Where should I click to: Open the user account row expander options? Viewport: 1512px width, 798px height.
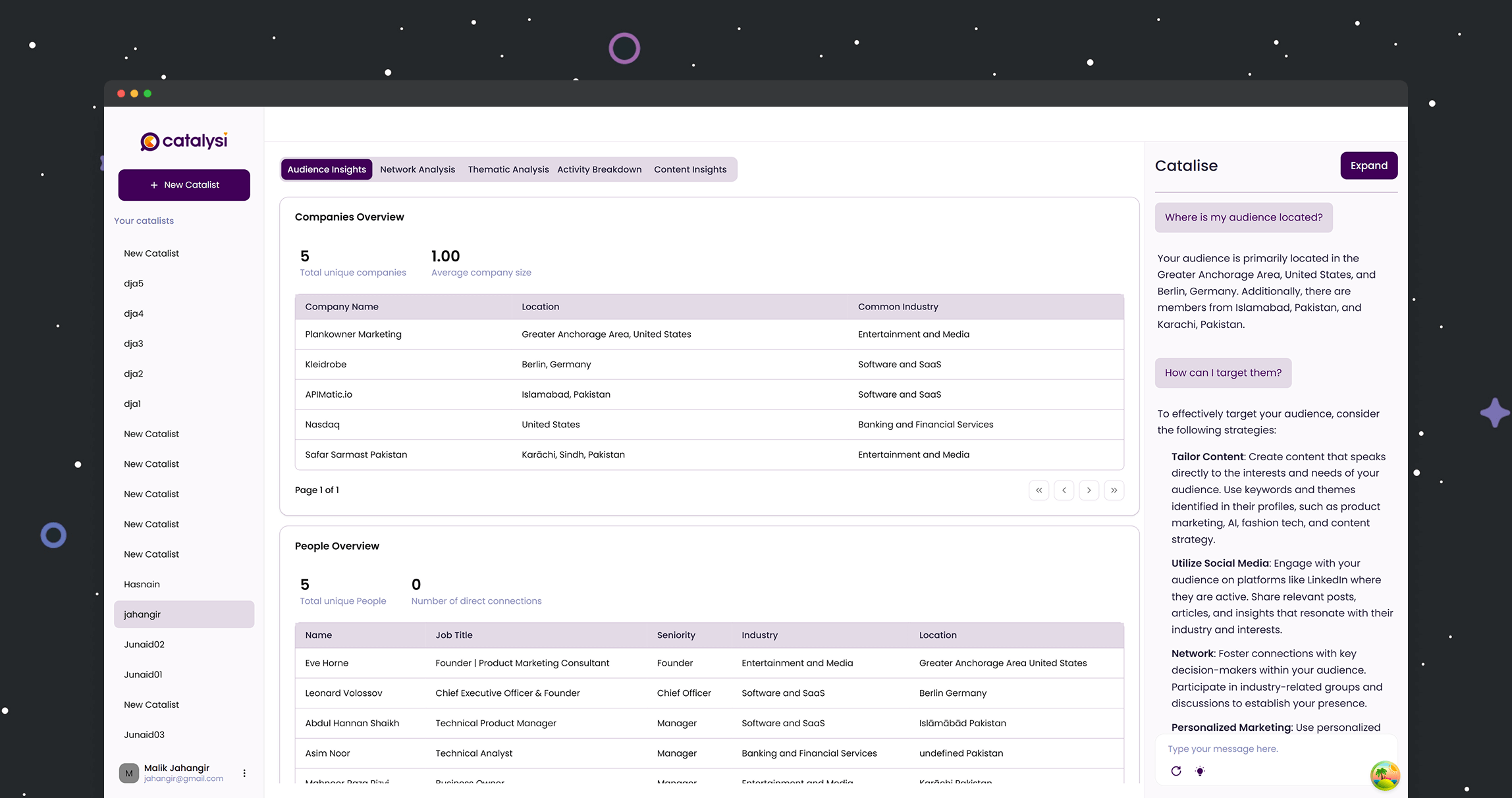244,773
